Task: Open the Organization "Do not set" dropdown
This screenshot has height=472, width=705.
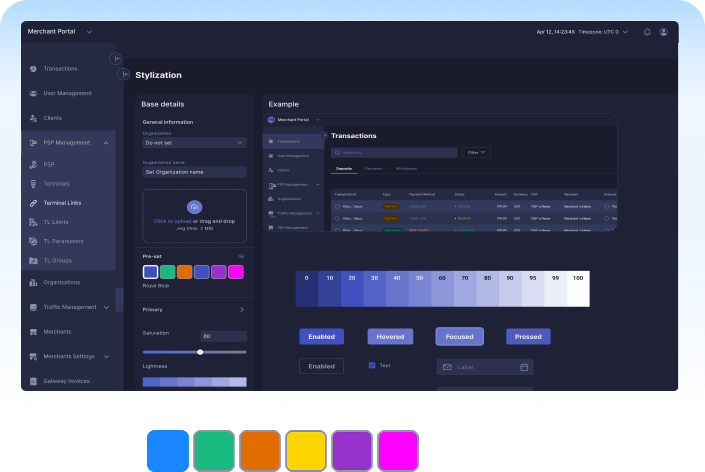Action: [194, 143]
